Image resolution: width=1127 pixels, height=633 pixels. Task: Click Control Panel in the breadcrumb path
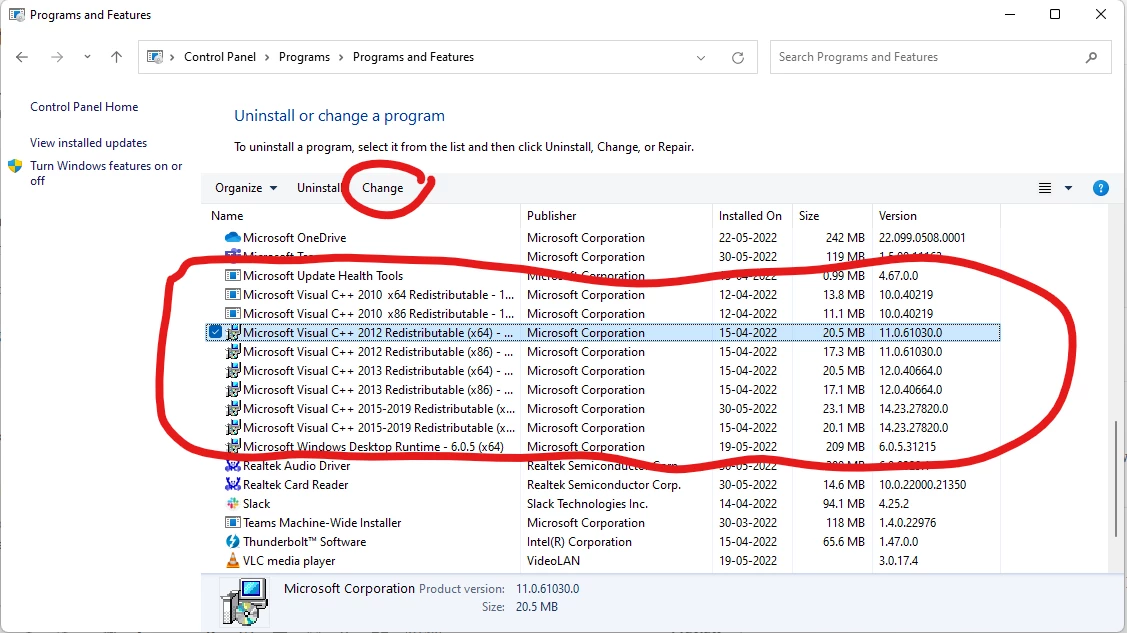point(220,57)
